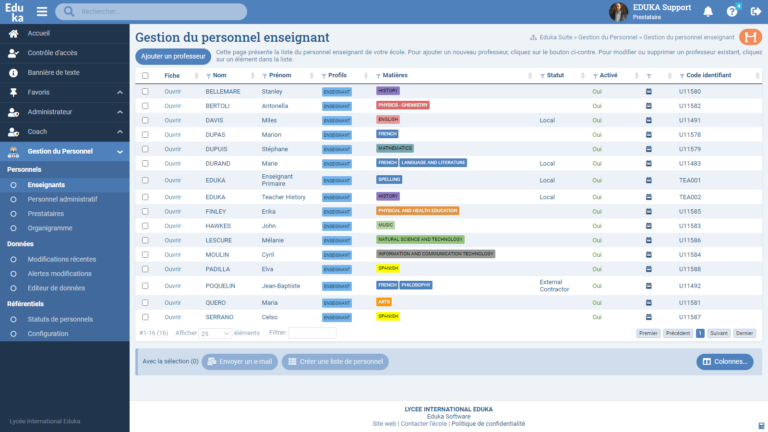Check the SERRANO row checkbox
The height and width of the screenshot is (432, 768).
point(145,317)
